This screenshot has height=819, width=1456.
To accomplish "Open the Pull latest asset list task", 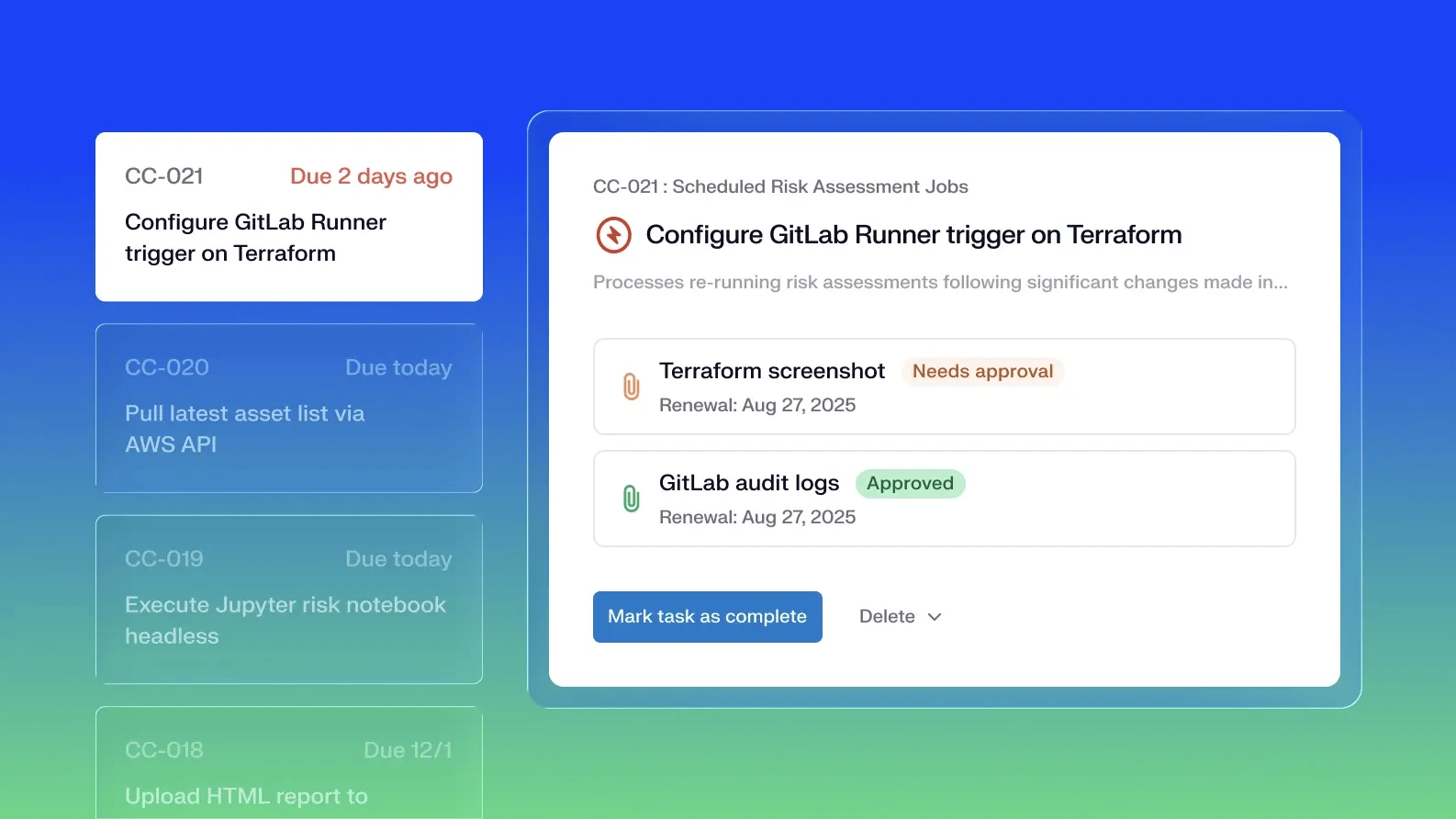I will pos(288,409).
